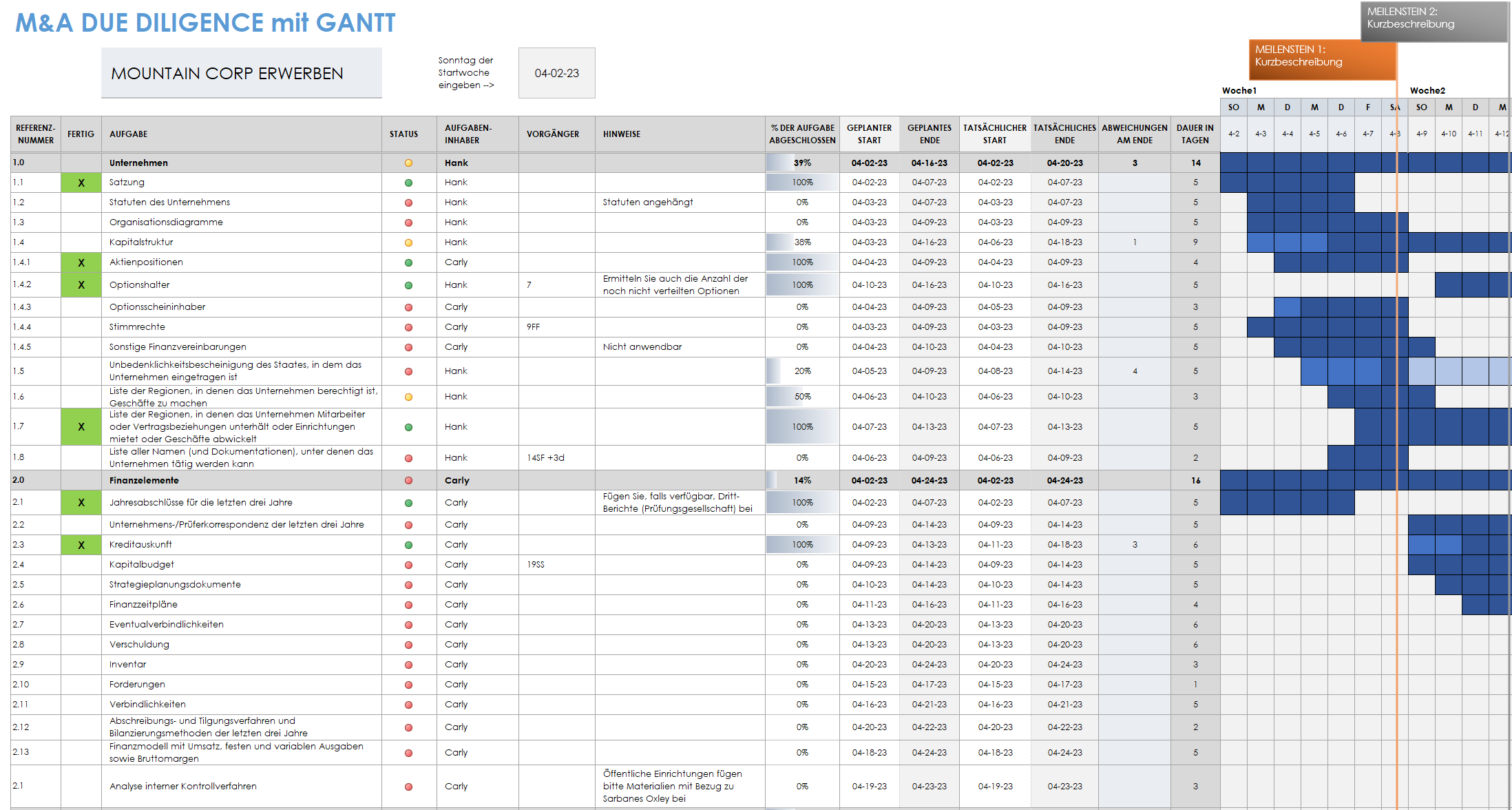Click the Woche2 label above the Gantt

tap(1427, 90)
